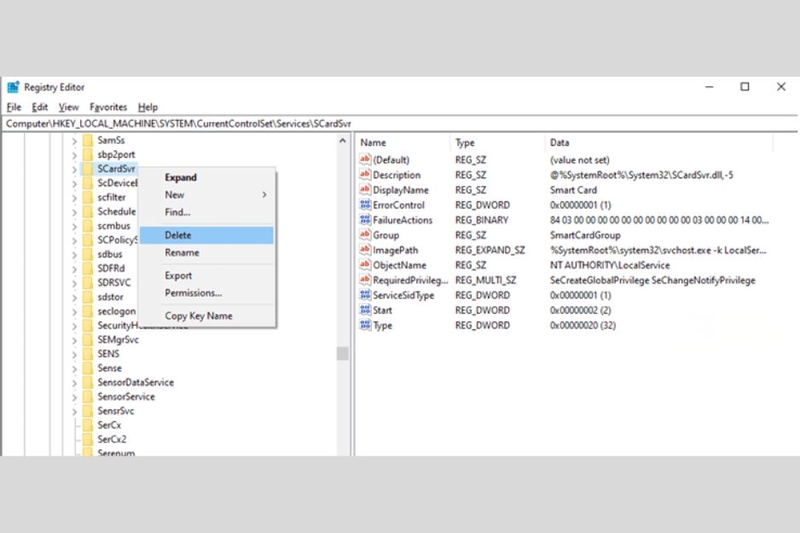800x533 pixels.
Task: Click the registry path address bar
Action: (x=399, y=124)
